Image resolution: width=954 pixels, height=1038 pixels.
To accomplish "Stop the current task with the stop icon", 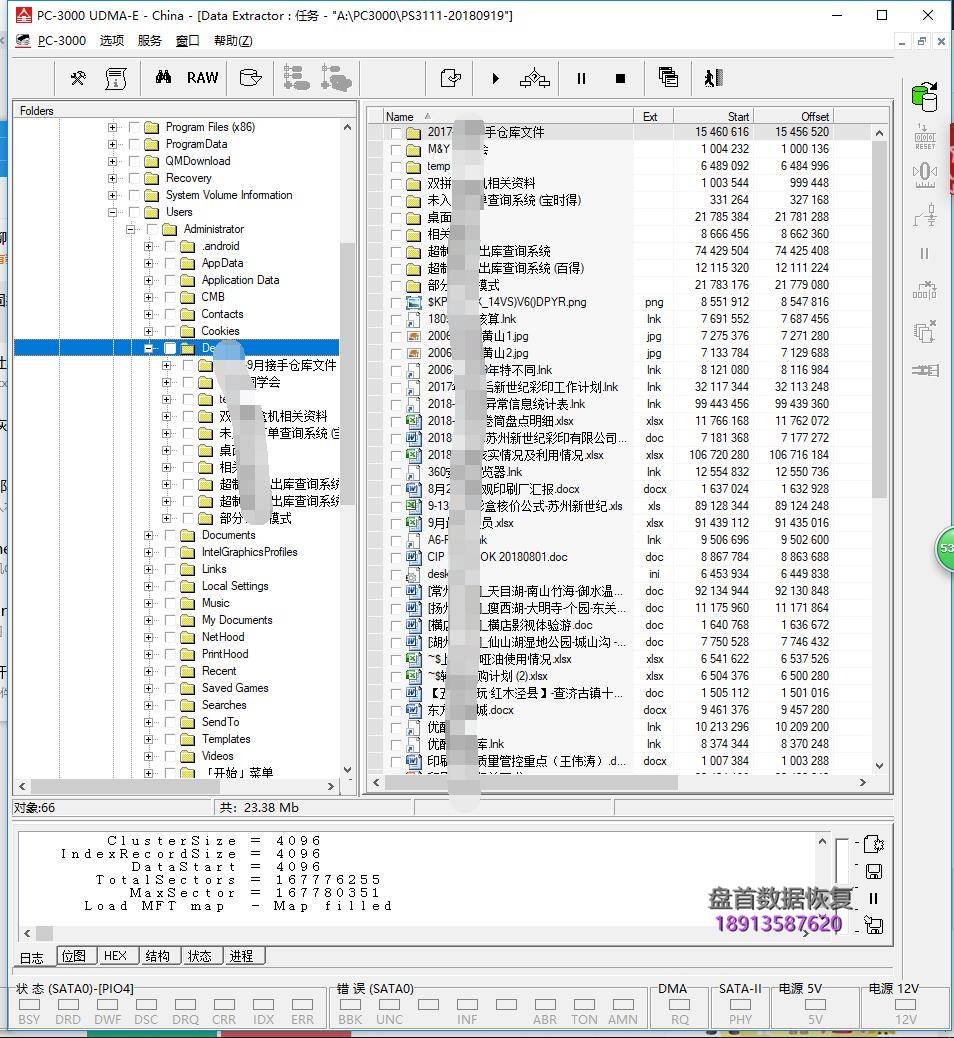I will (619, 78).
